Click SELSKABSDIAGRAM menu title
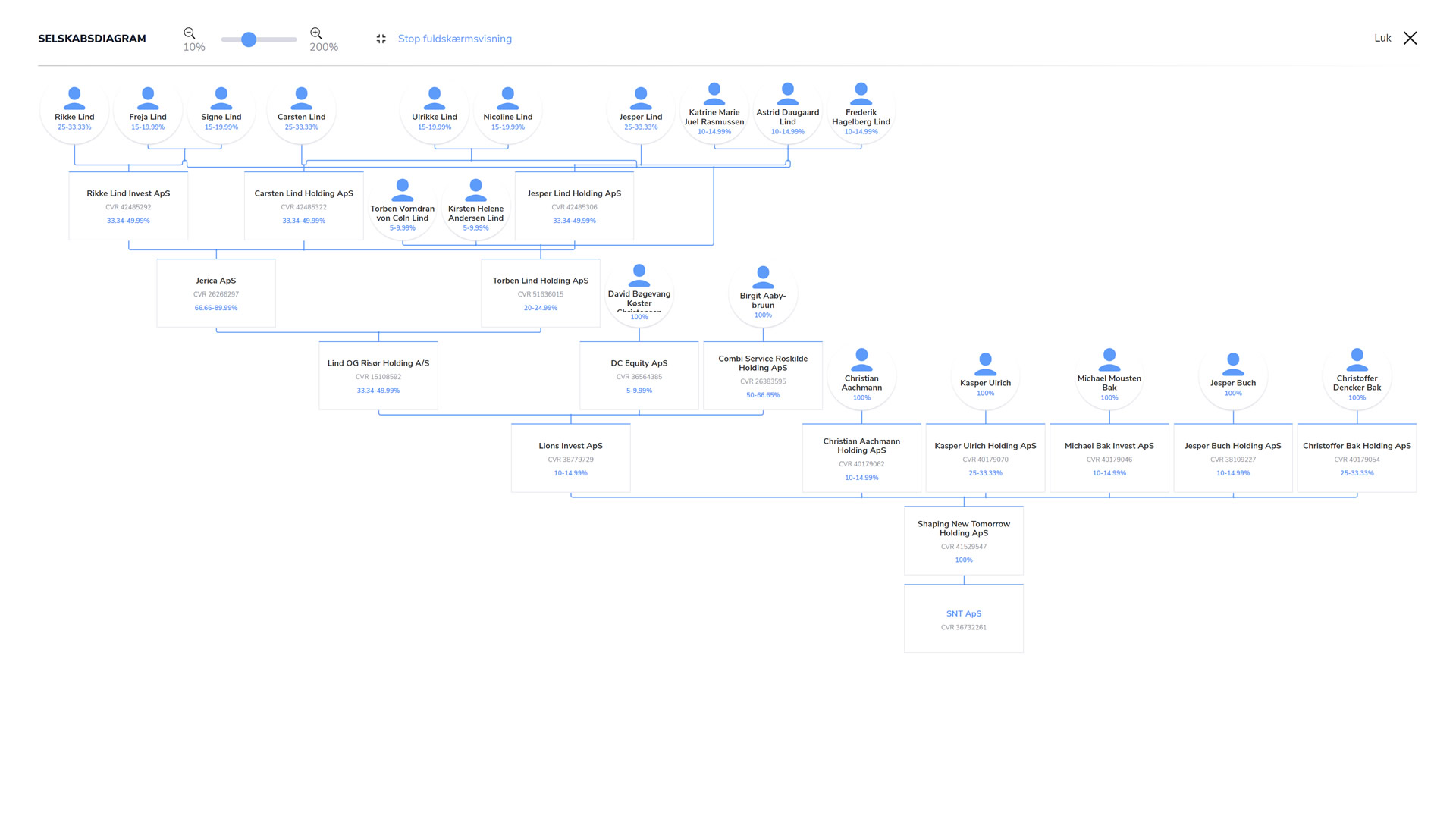 (92, 38)
